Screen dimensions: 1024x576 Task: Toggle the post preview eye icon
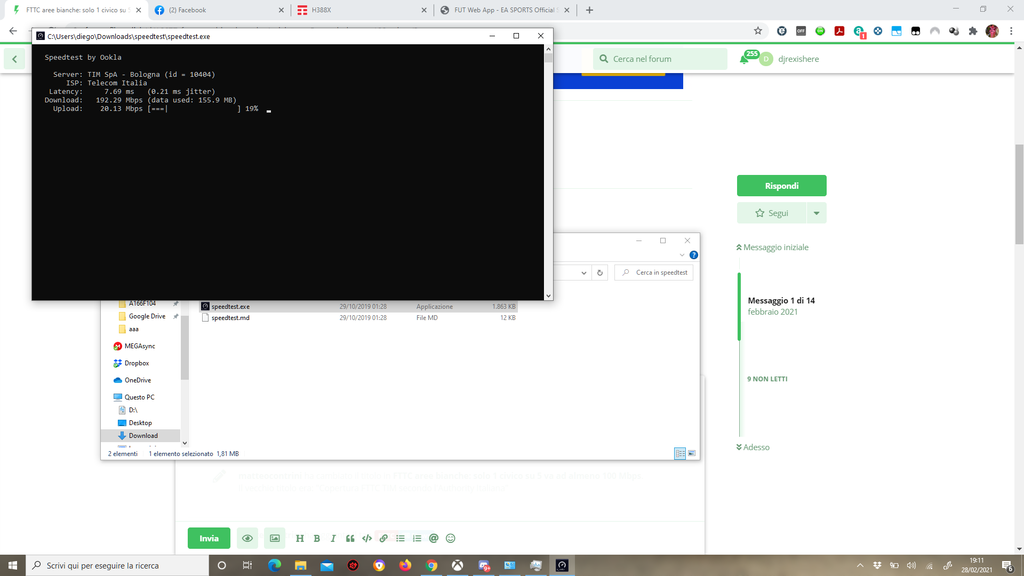click(247, 538)
